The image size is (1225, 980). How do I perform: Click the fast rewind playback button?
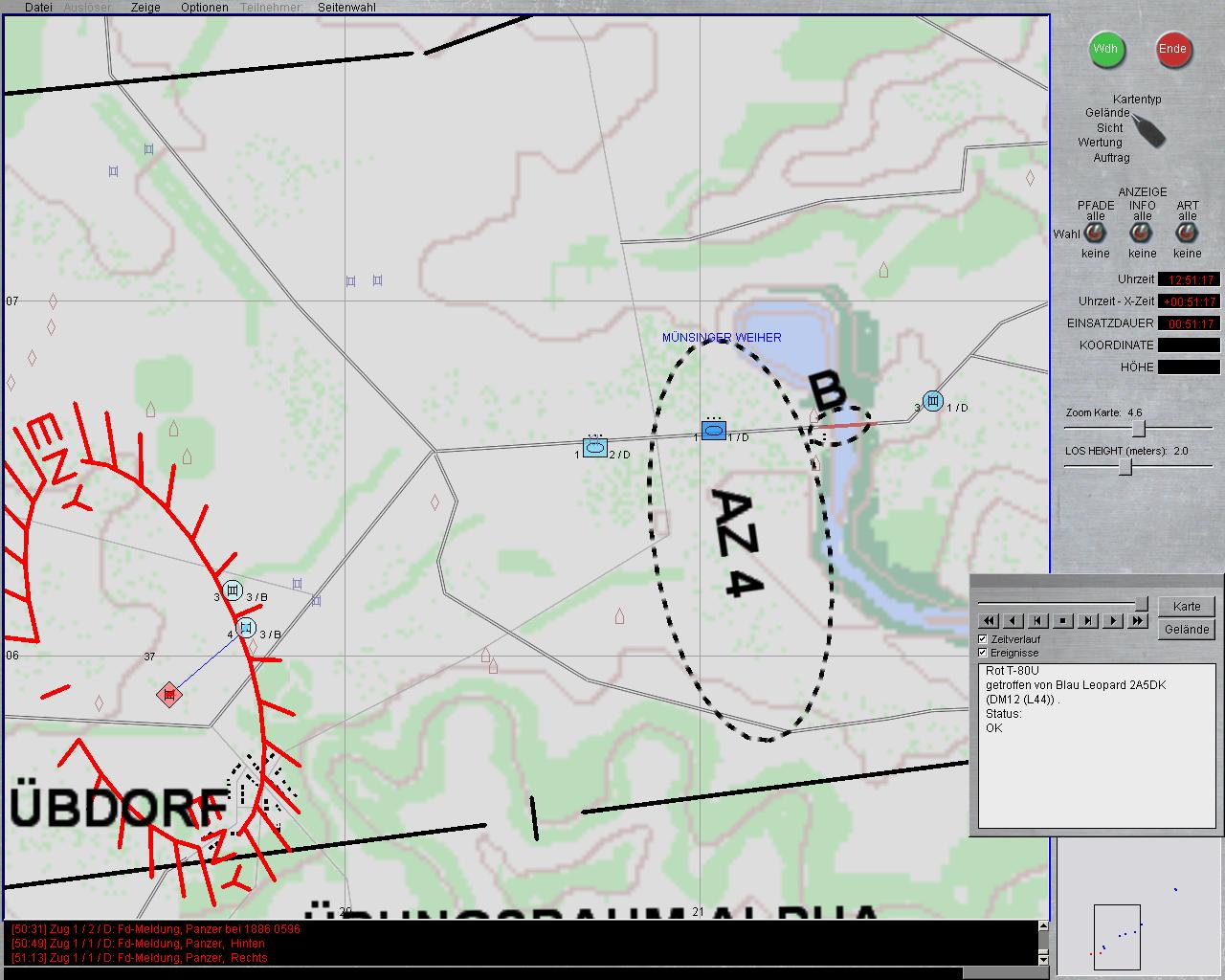pos(990,620)
